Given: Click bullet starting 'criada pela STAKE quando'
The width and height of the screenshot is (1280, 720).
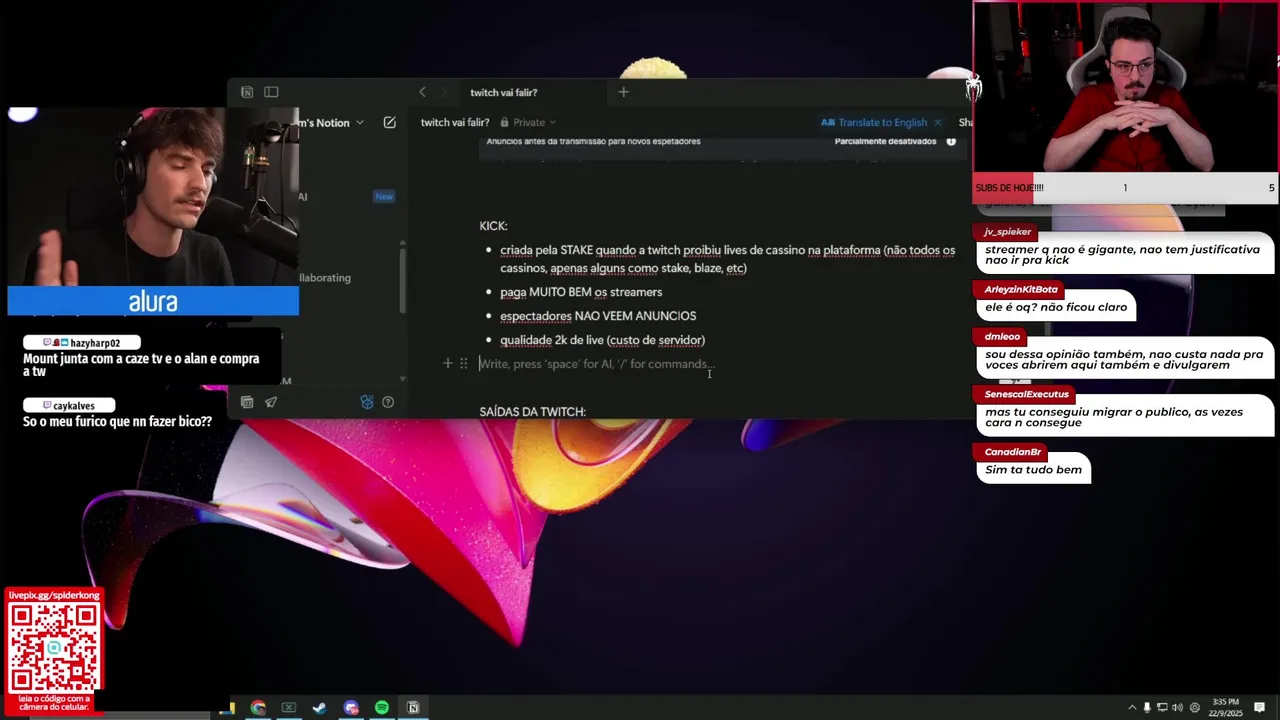Looking at the screenshot, I should (x=727, y=259).
